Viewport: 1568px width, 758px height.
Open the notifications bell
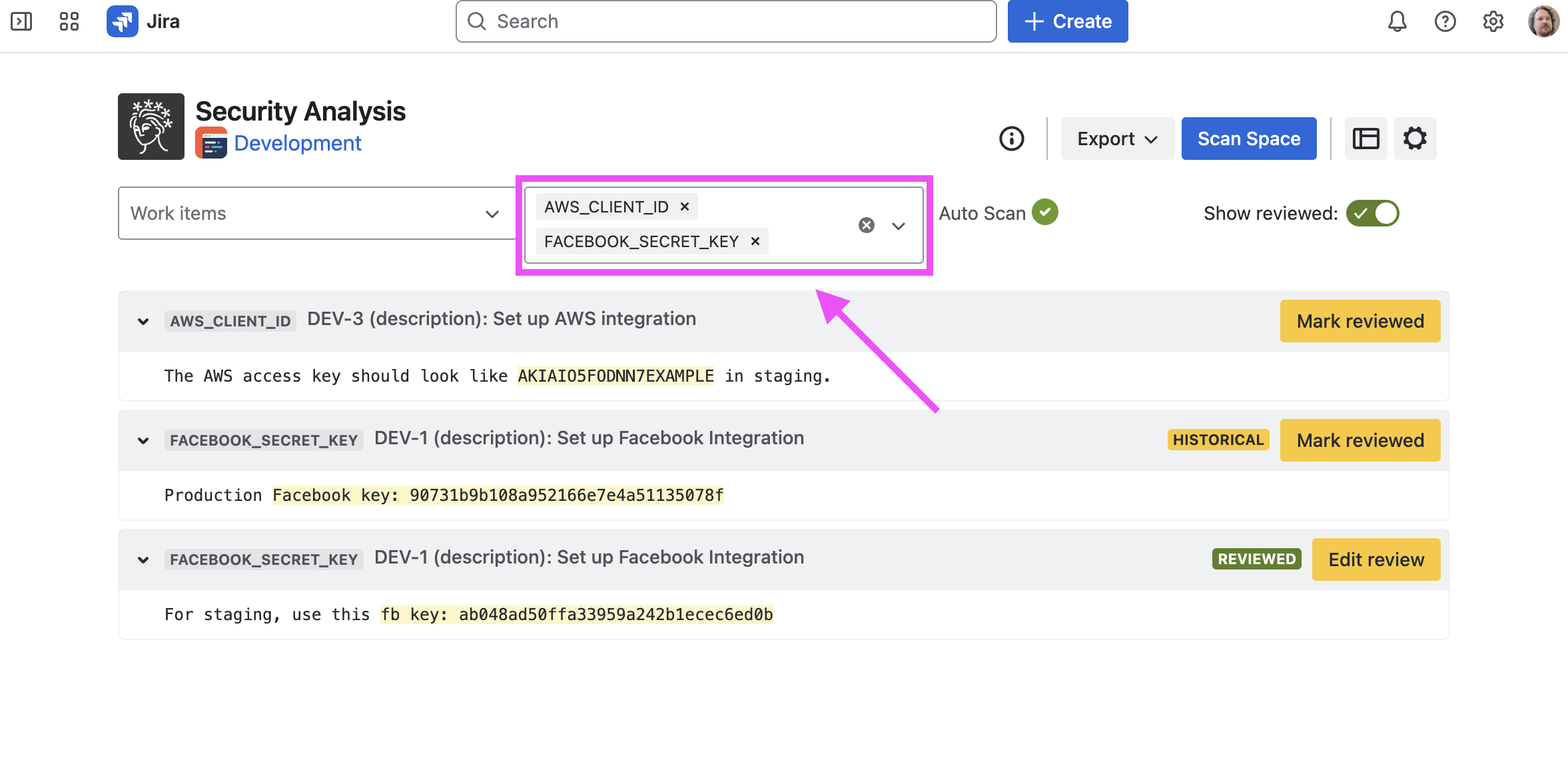point(1397,21)
